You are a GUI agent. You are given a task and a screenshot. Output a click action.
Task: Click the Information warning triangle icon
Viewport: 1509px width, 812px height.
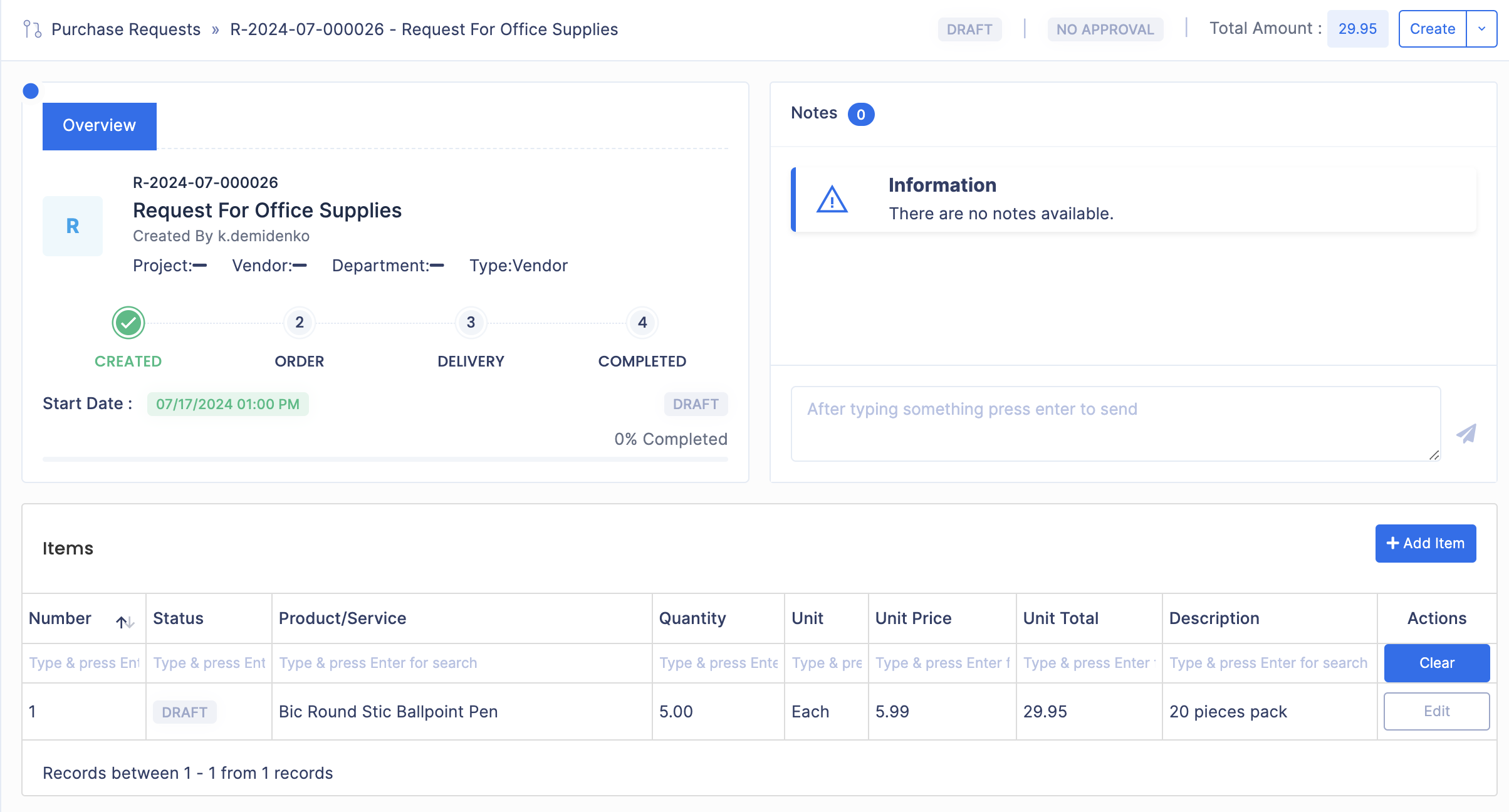tap(832, 200)
